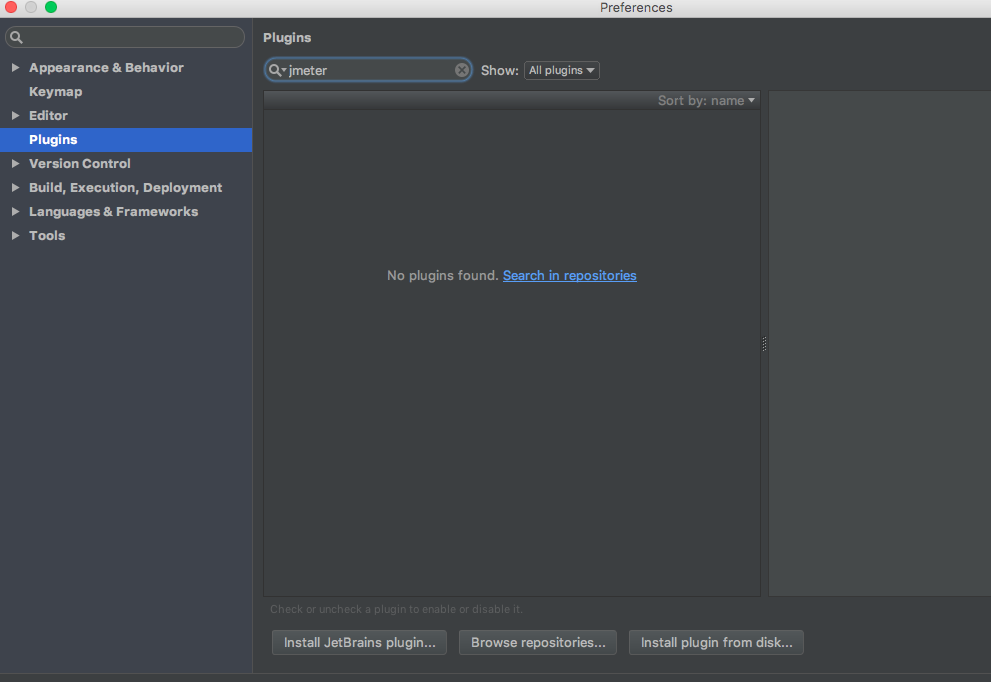Image resolution: width=991 pixels, height=682 pixels.
Task: Clear the jmeter search query
Action: click(x=461, y=69)
